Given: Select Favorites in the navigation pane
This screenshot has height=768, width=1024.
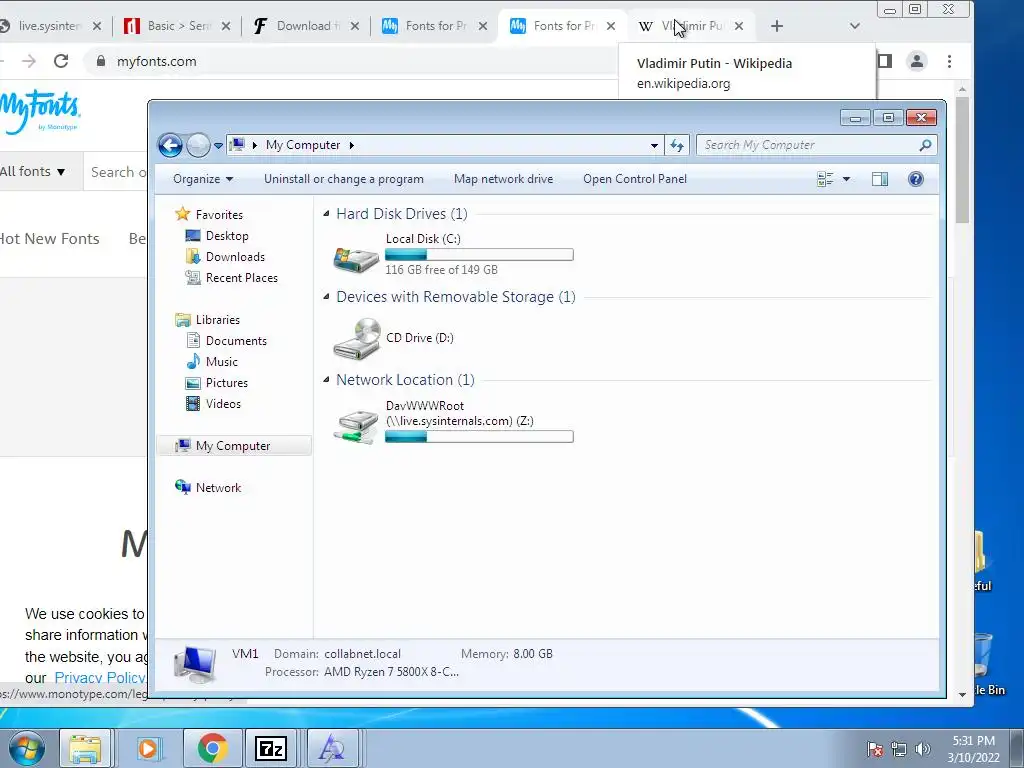Looking at the screenshot, I should tap(209, 214).
